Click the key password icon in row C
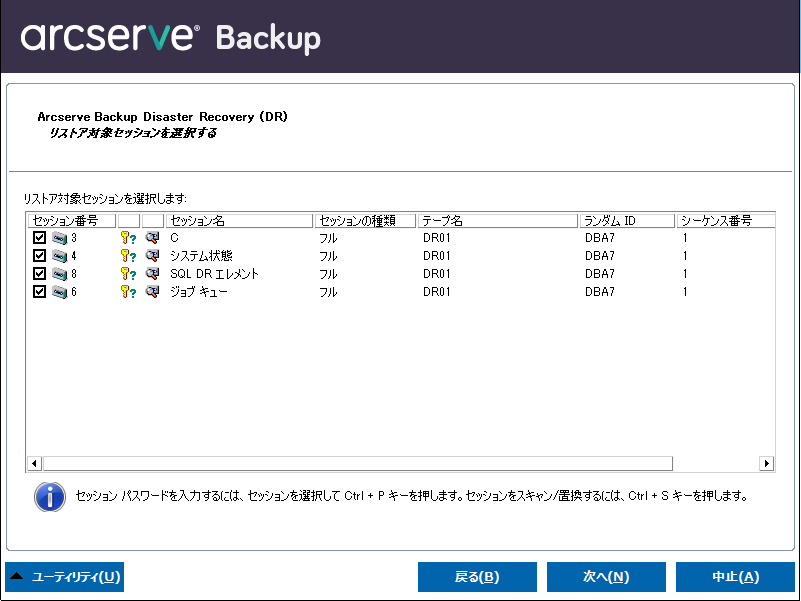 point(128,238)
